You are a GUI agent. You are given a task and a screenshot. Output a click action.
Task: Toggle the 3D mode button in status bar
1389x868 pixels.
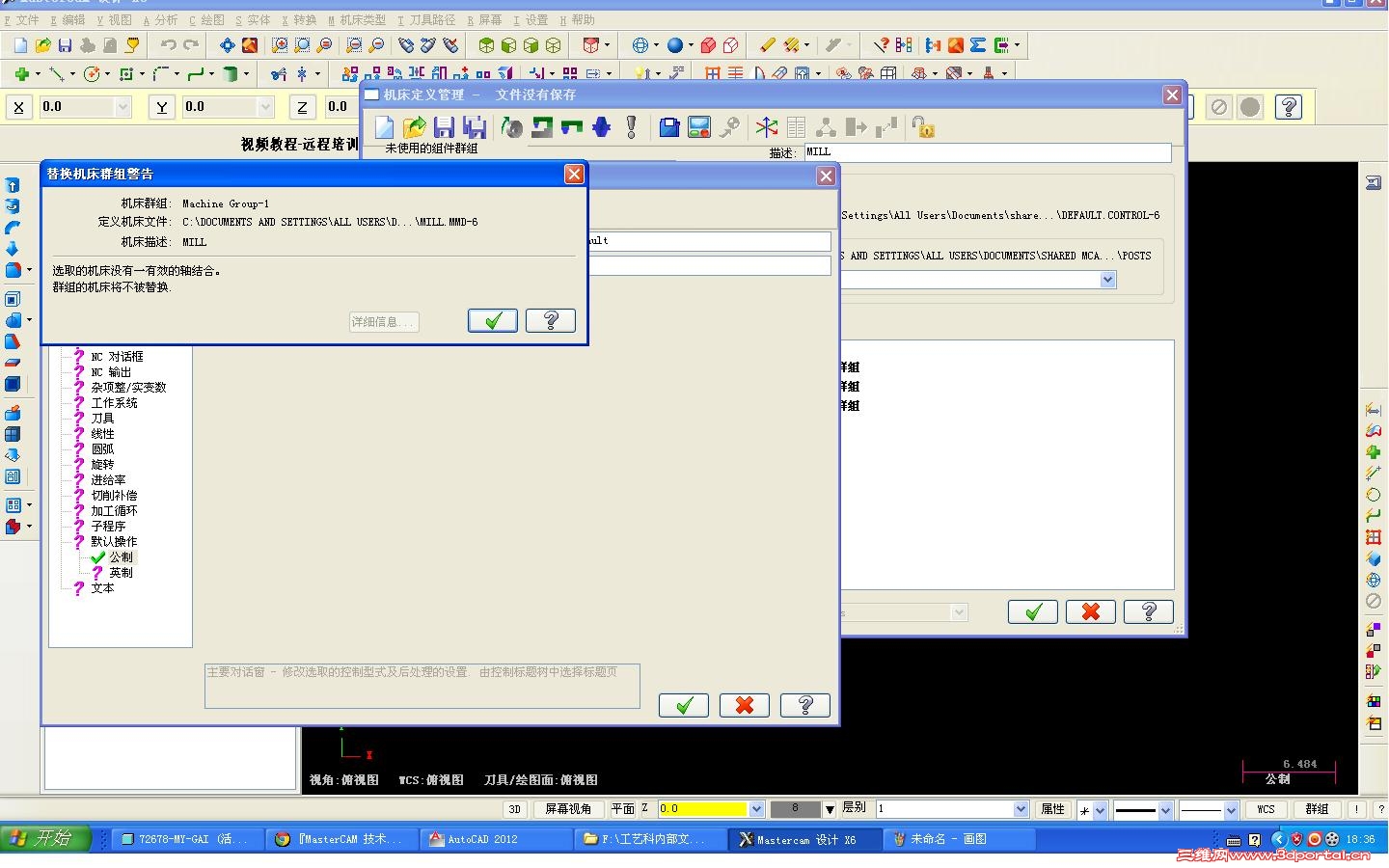pyautogui.click(x=515, y=809)
